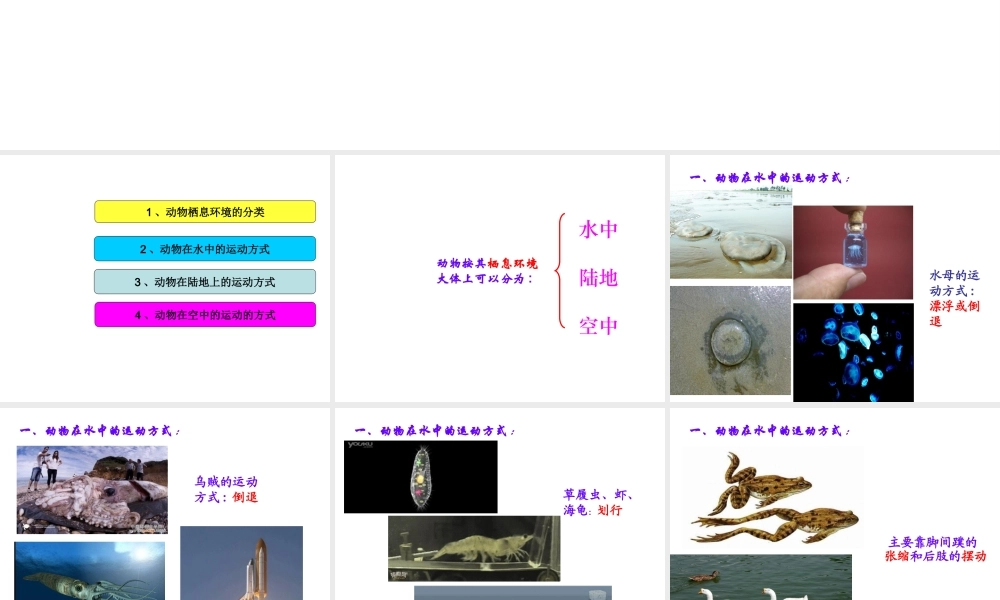Select the ducks and swans on water photo
Viewport: 1000px width, 600px height.
(761, 577)
